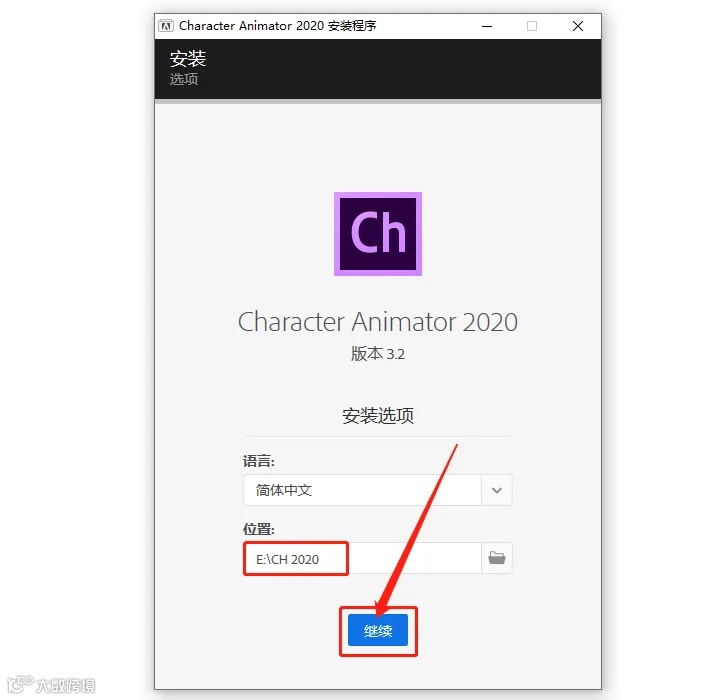
Task: Click the 选项 subtitle in the header
Action: [x=184, y=79]
